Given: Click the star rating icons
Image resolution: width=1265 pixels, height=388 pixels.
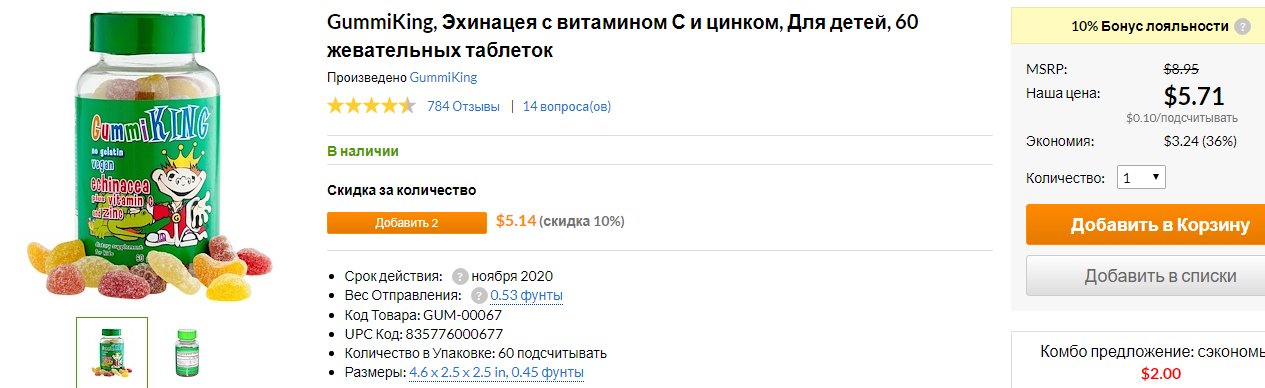Looking at the screenshot, I should pyautogui.click(x=371, y=106).
